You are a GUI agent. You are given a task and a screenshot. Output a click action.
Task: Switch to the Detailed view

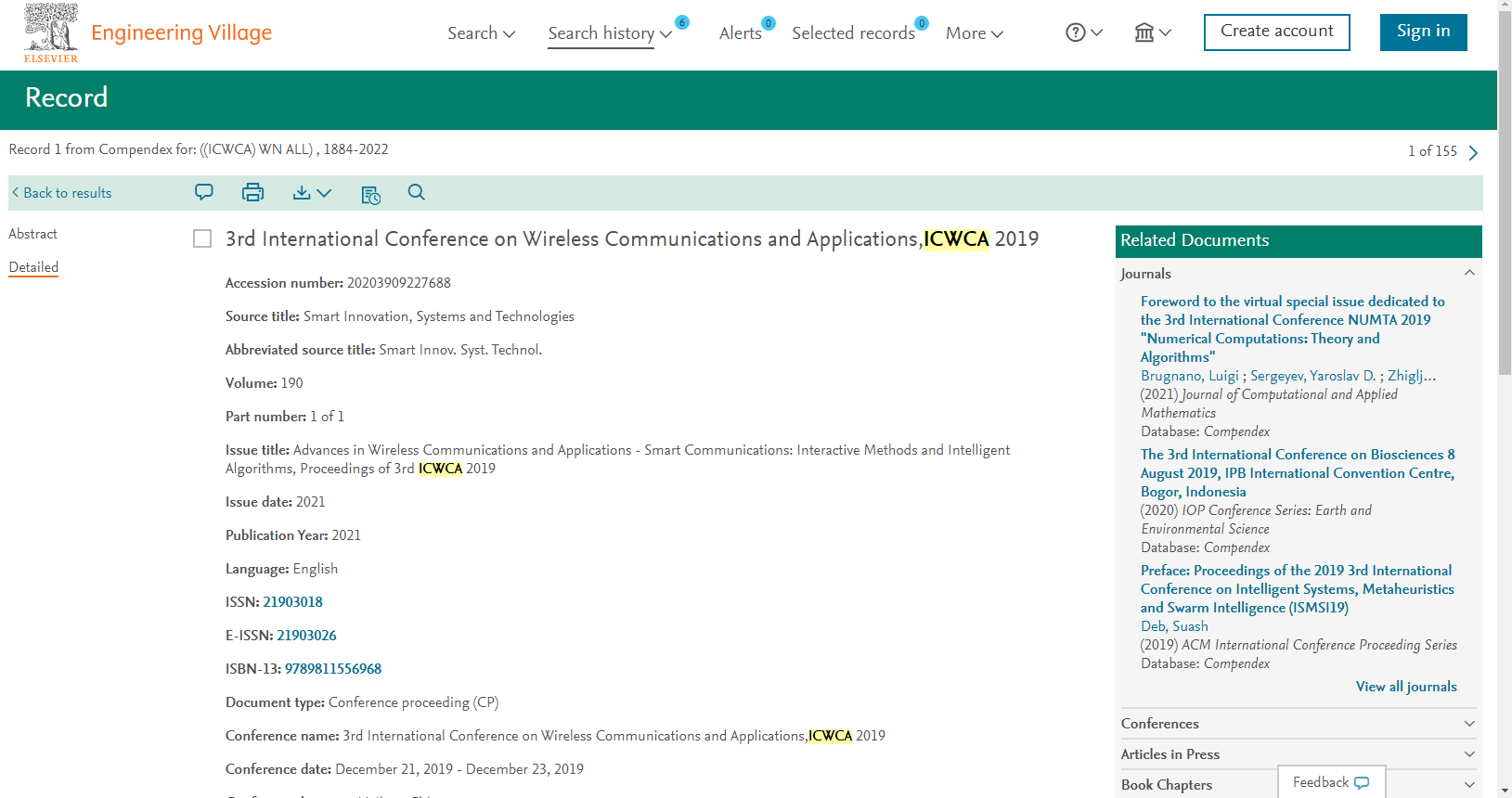coord(33,267)
